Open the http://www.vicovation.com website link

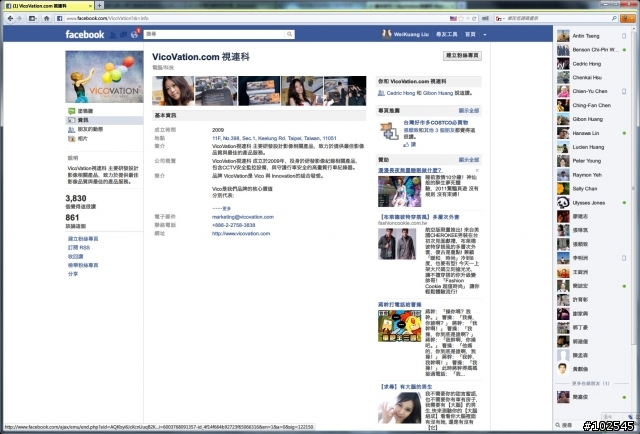(241, 234)
